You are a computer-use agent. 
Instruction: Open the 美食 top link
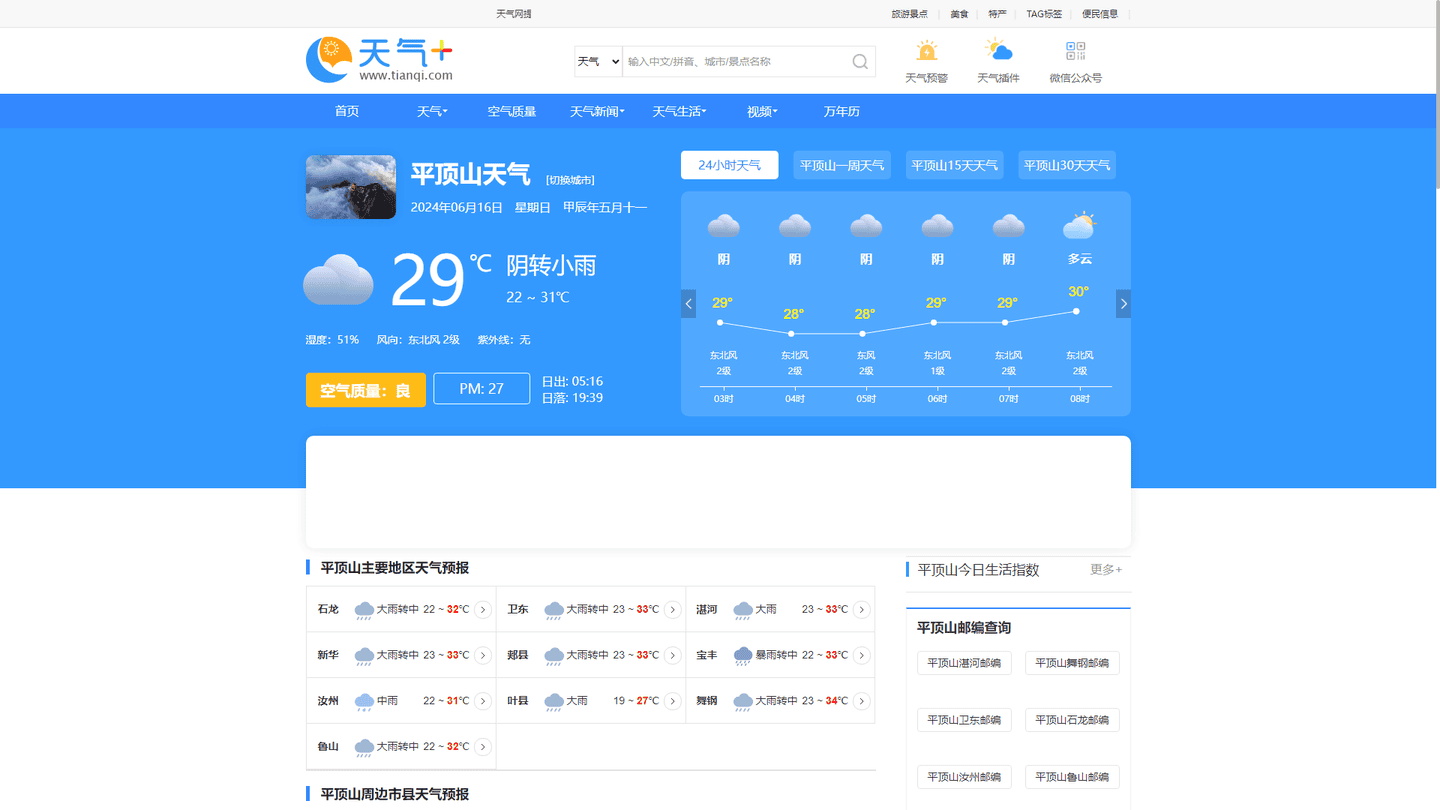(x=959, y=14)
